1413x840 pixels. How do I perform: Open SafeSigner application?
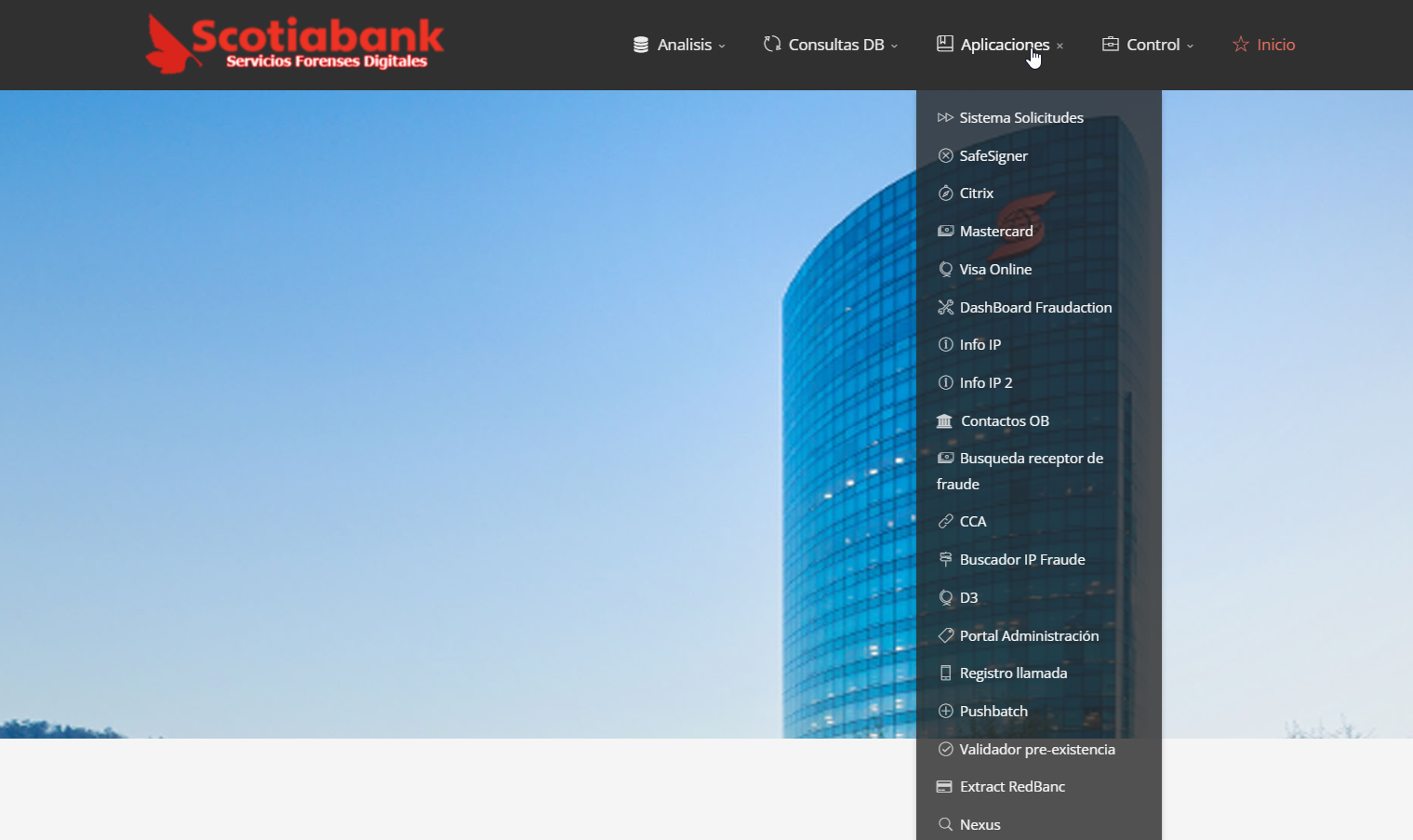coord(993,155)
